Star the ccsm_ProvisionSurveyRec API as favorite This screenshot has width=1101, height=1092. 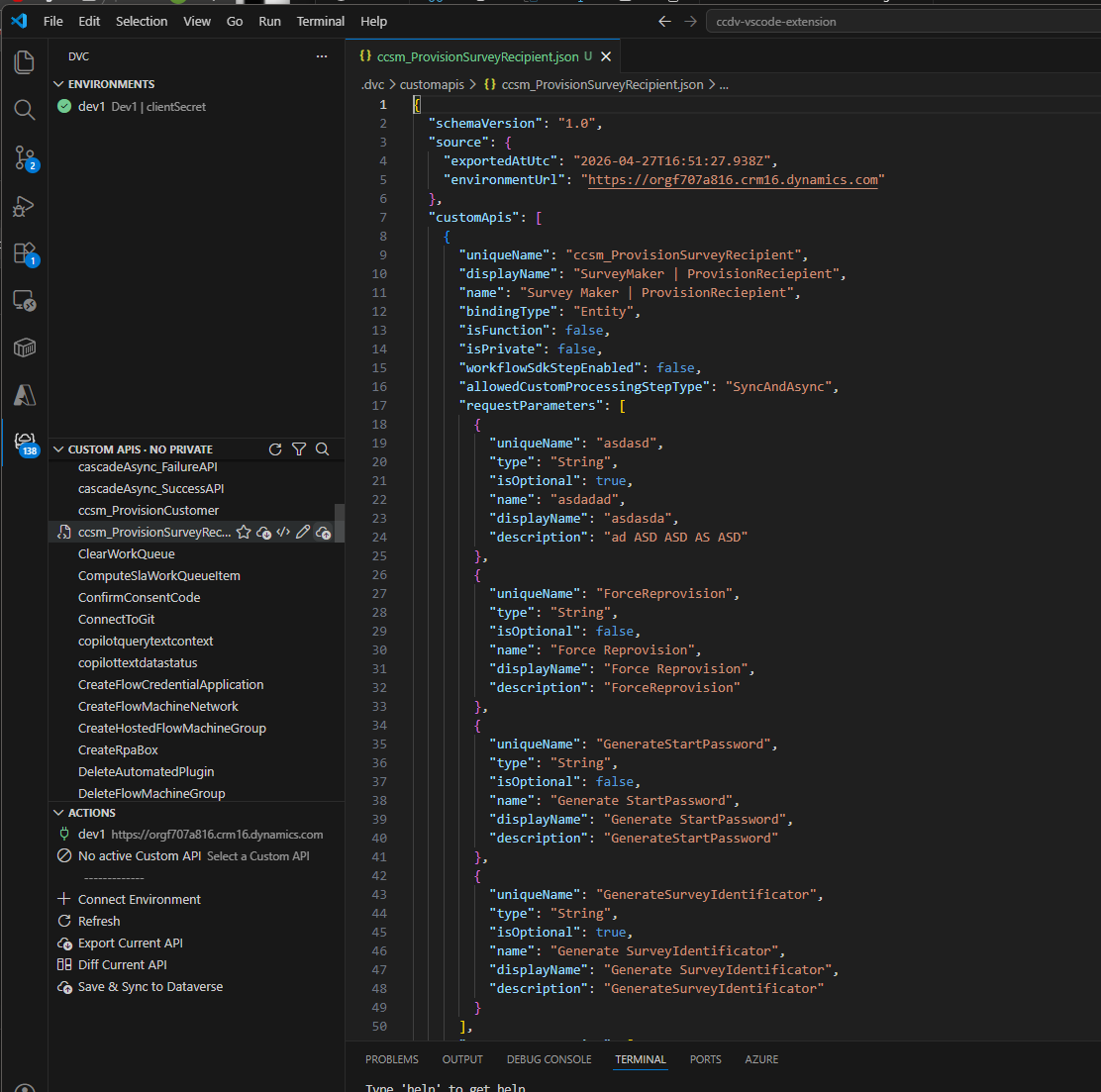tap(244, 533)
